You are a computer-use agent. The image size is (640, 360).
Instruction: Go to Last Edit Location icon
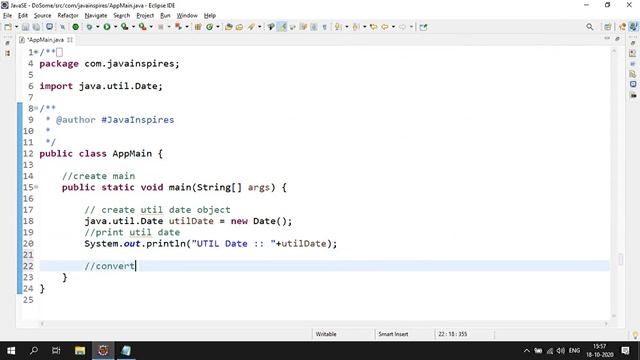373,27
